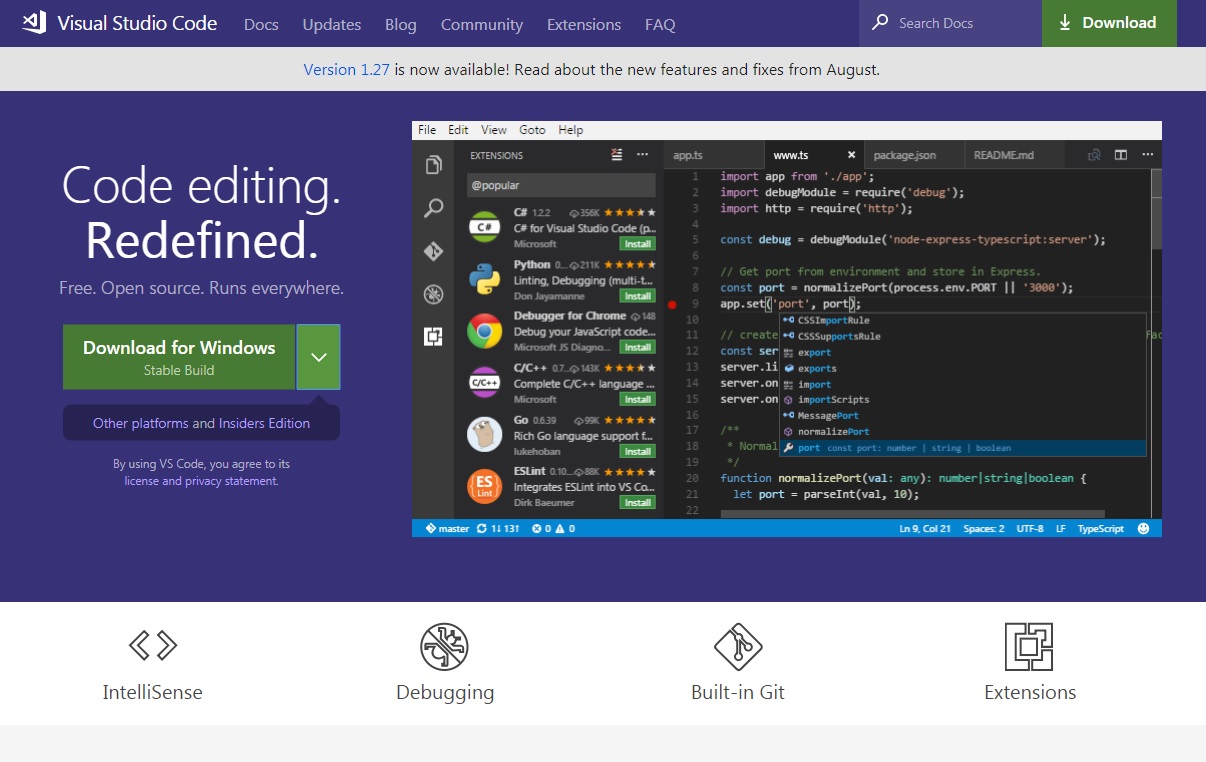This screenshot has height=762, width=1206.
Task: Click the Debugging bug icon
Action: [445, 647]
